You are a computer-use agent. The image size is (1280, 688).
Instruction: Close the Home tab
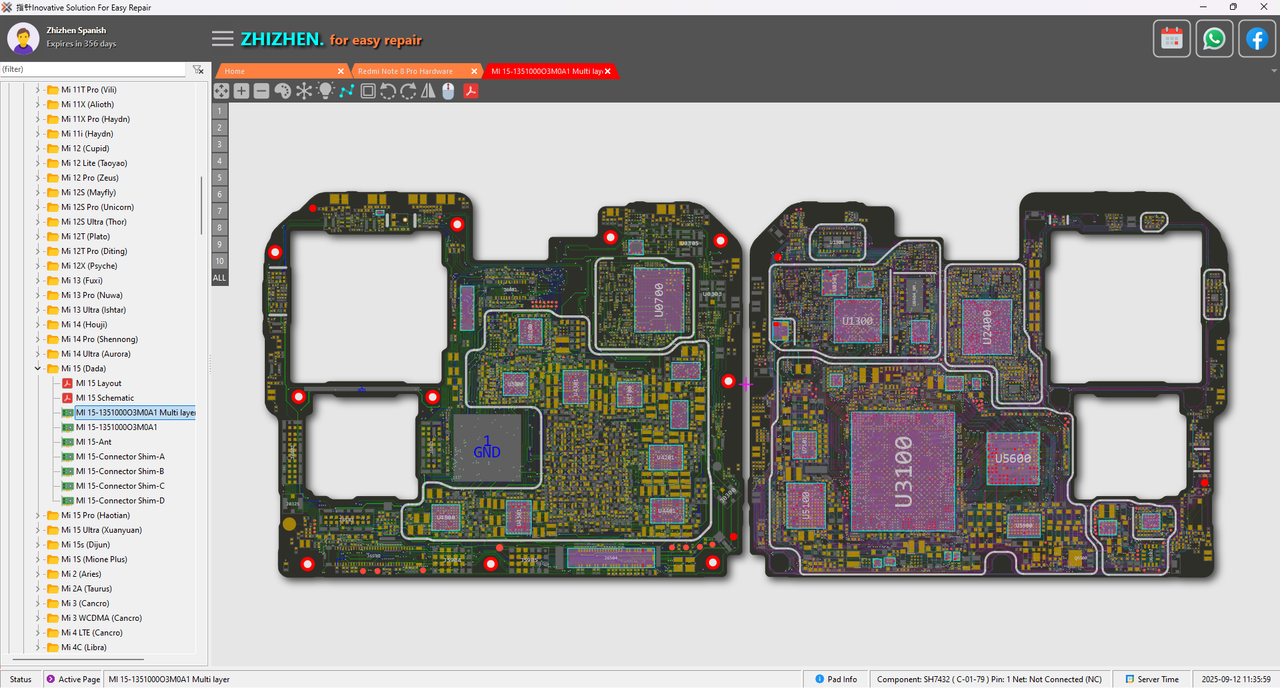(341, 71)
